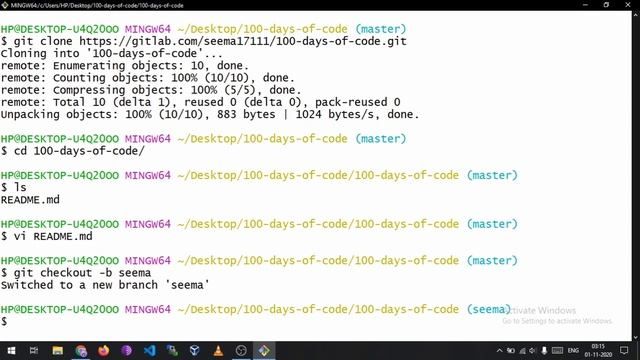Open Task View from the taskbar

tap(34, 351)
